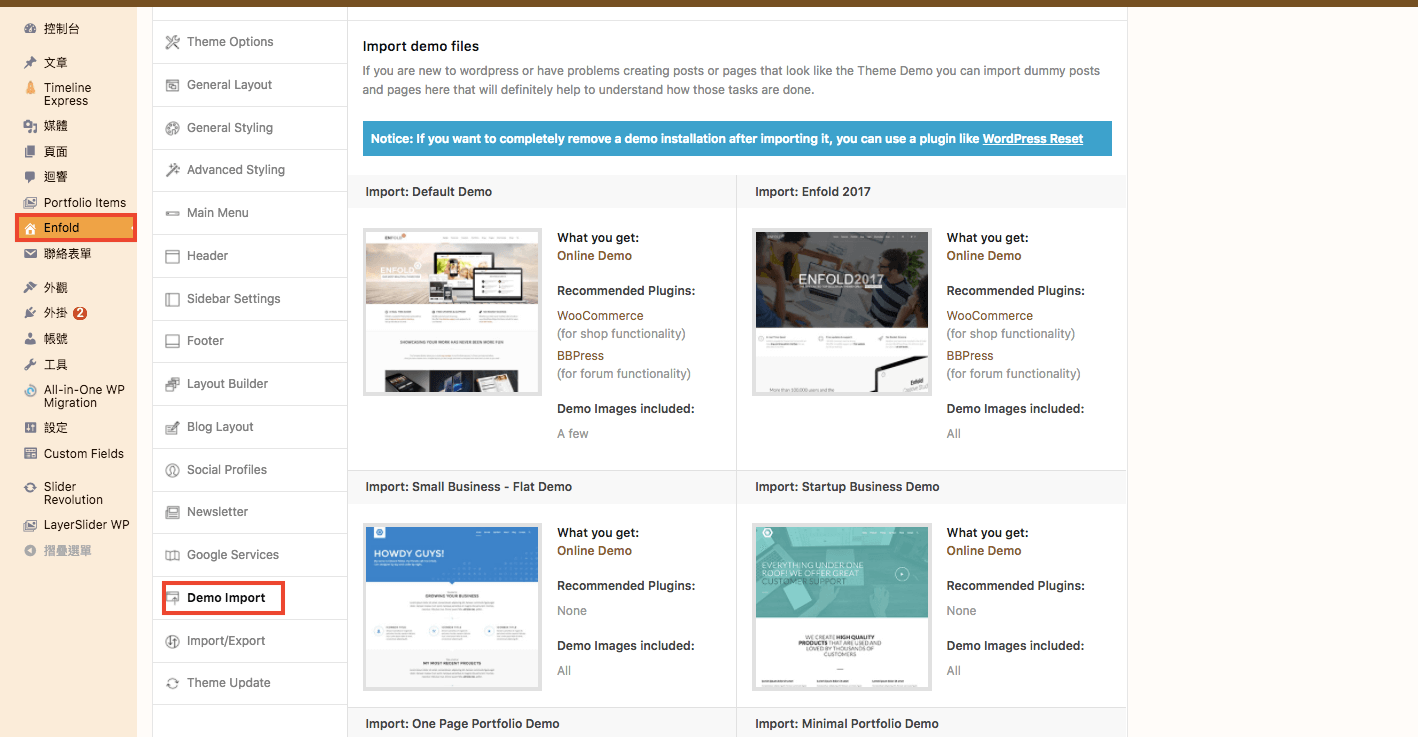Click the Small Business Flat Demo thumbnail
Screen dimensions: 1418x737
click(x=452, y=607)
